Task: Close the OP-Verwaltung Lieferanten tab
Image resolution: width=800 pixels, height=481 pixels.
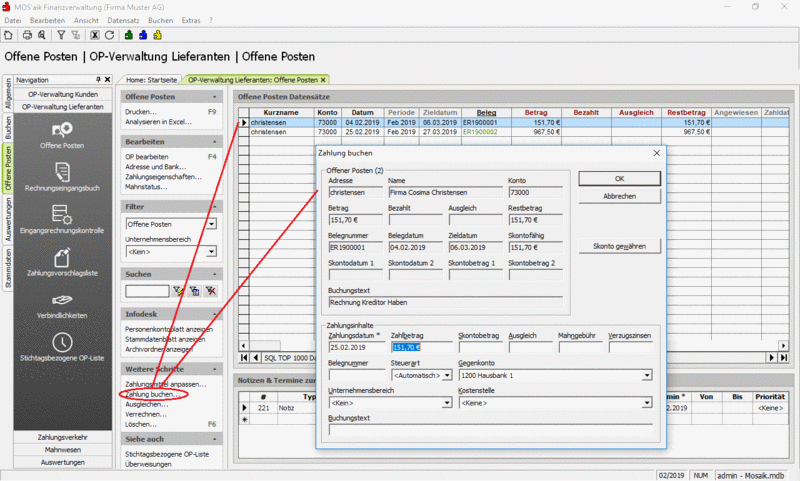Action: pyautogui.click(x=323, y=80)
